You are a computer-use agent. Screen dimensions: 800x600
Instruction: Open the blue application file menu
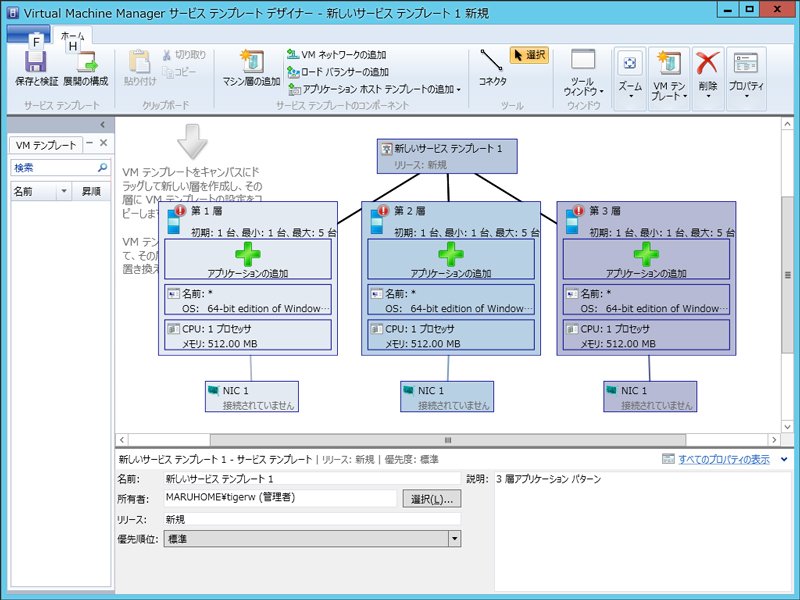[29, 35]
